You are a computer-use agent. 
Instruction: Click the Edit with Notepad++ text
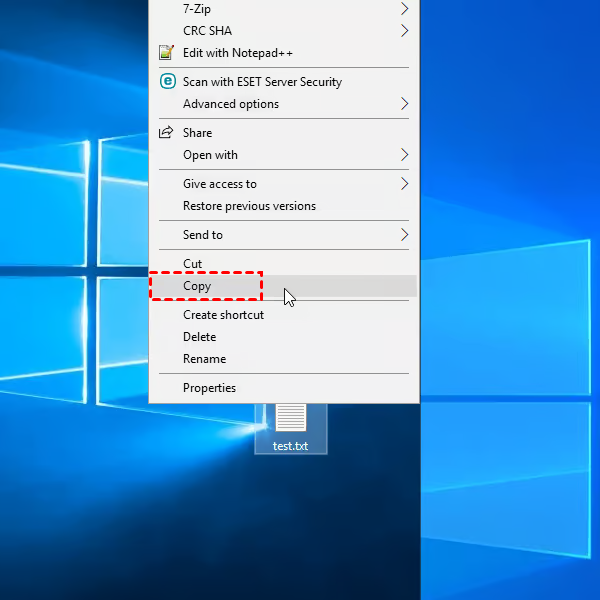point(238,53)
